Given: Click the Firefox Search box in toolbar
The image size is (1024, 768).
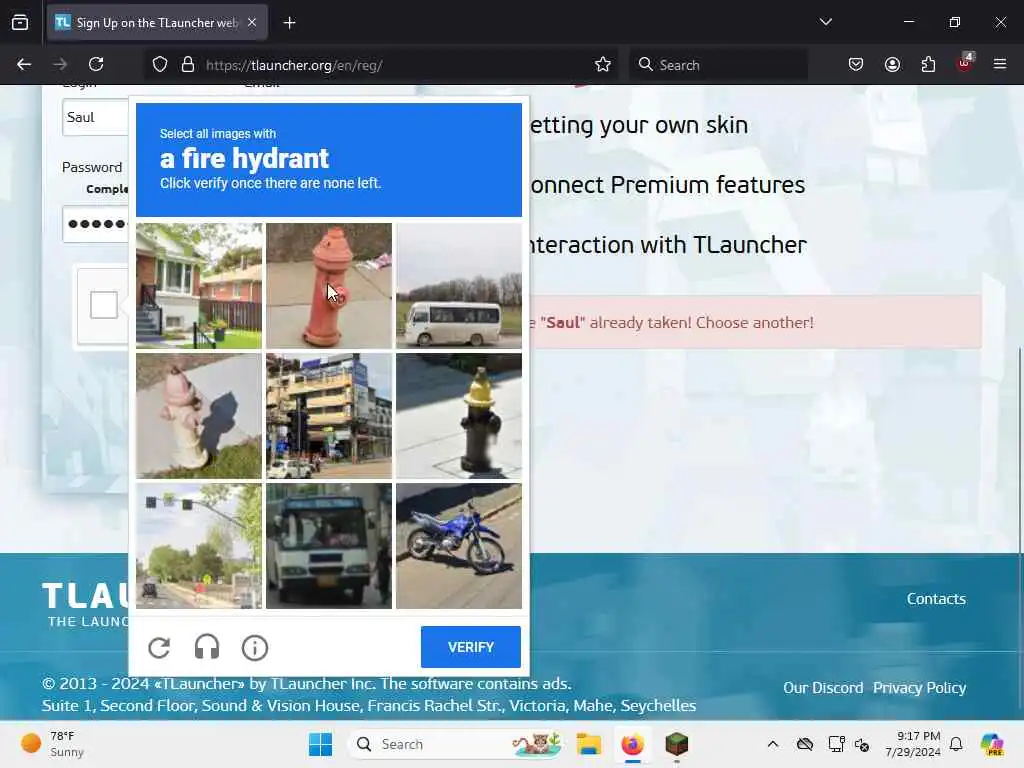Looking at the screenshot, I should point(718,65).
